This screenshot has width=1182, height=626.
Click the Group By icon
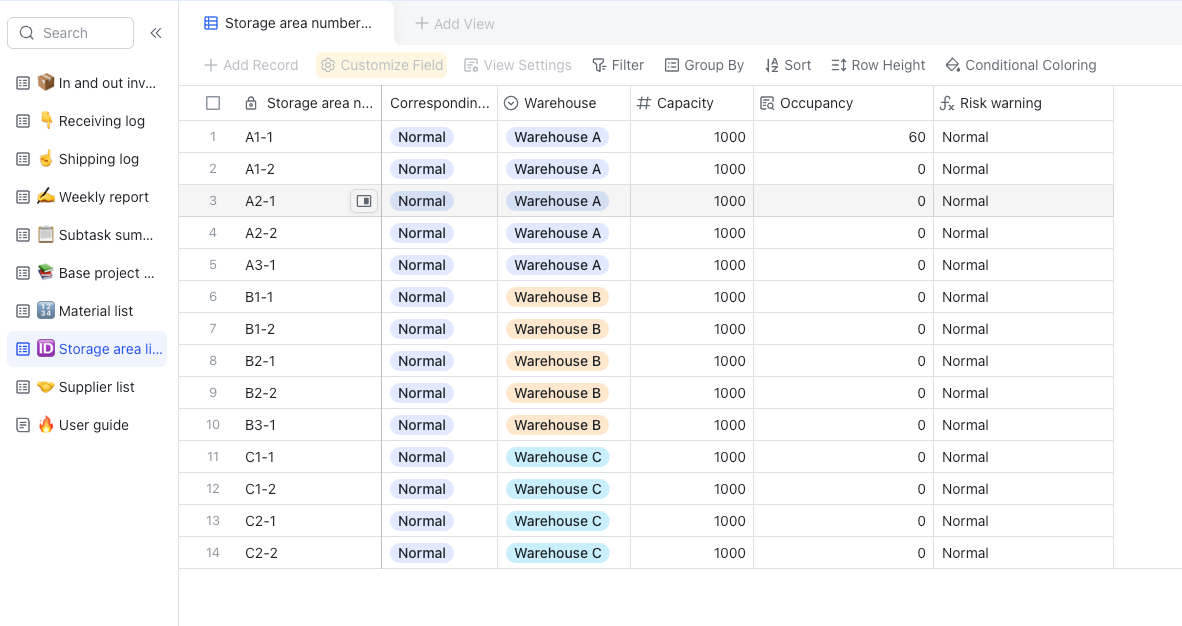tap(672, 65)
